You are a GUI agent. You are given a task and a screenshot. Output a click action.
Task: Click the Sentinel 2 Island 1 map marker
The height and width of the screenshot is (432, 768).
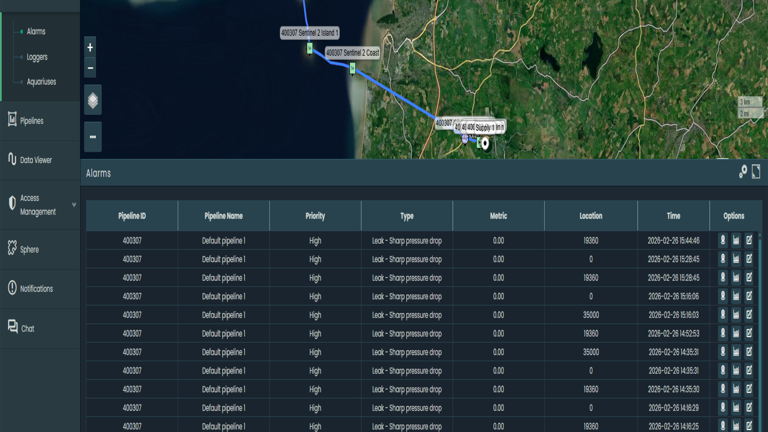point(310,48)
